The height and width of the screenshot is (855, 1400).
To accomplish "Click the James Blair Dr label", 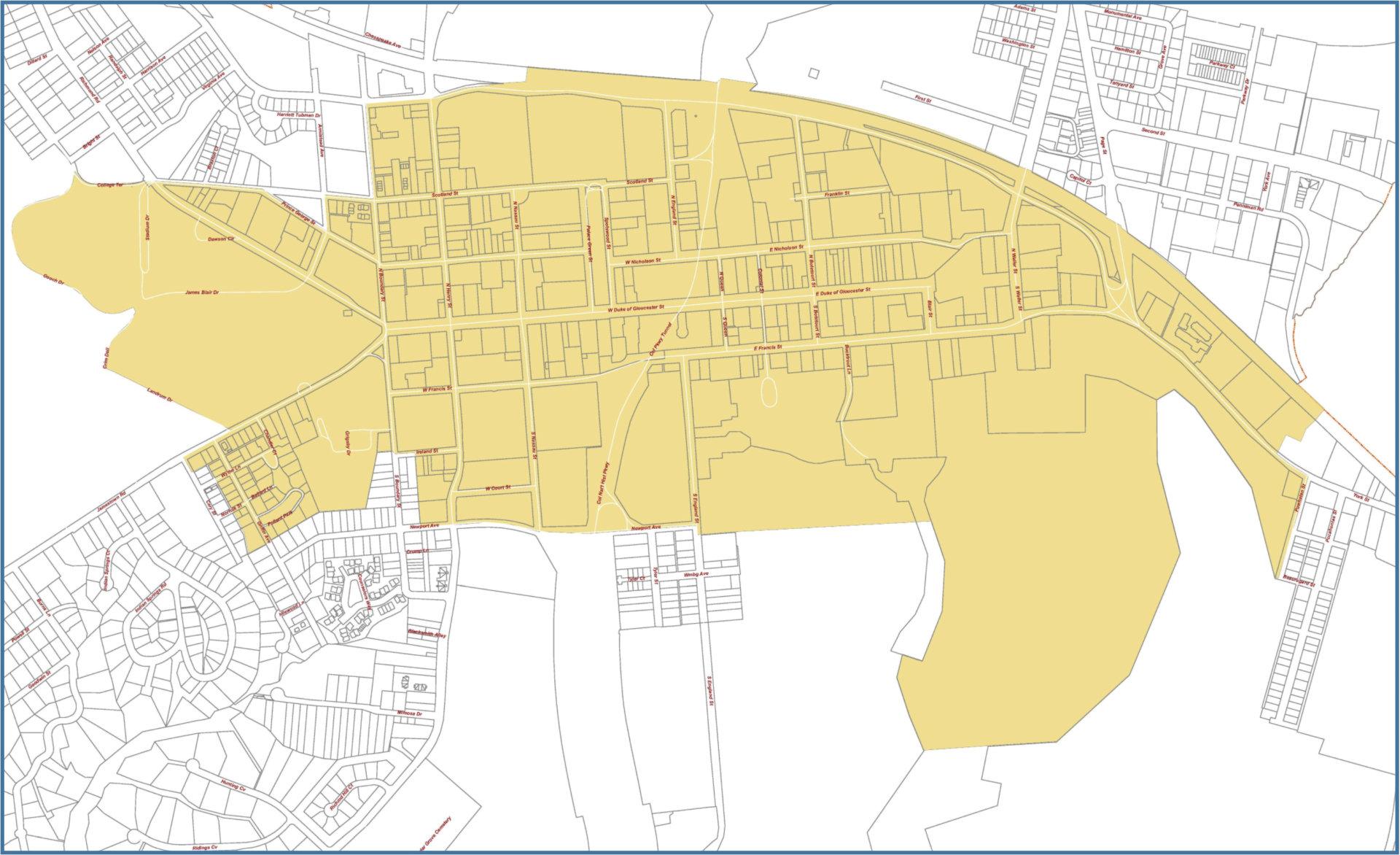I will tap(202, 292).
